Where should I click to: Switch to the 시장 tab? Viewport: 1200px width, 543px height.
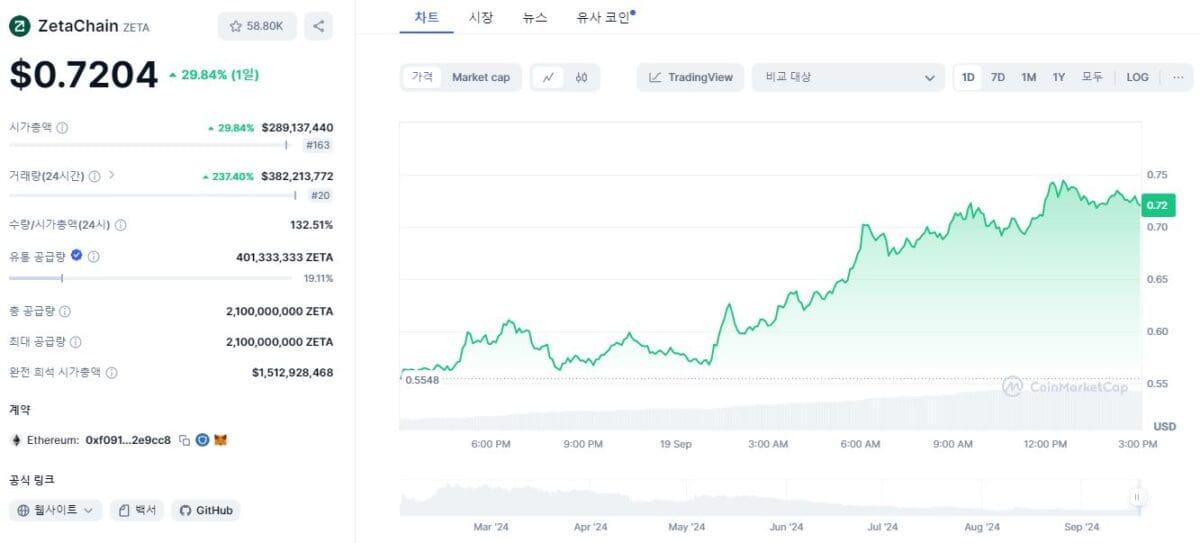point(480,17)
